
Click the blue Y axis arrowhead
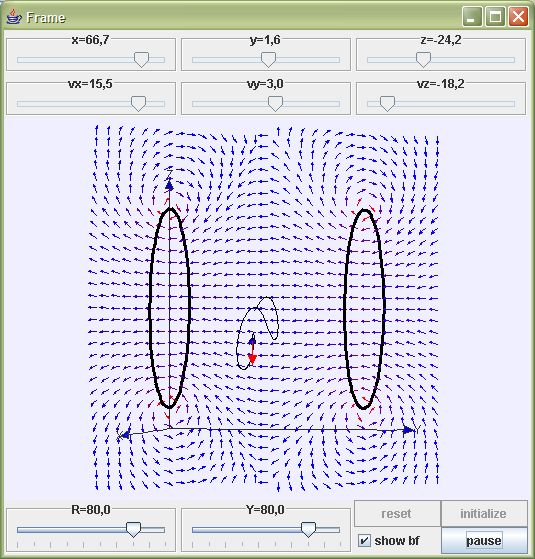point(408,430)
